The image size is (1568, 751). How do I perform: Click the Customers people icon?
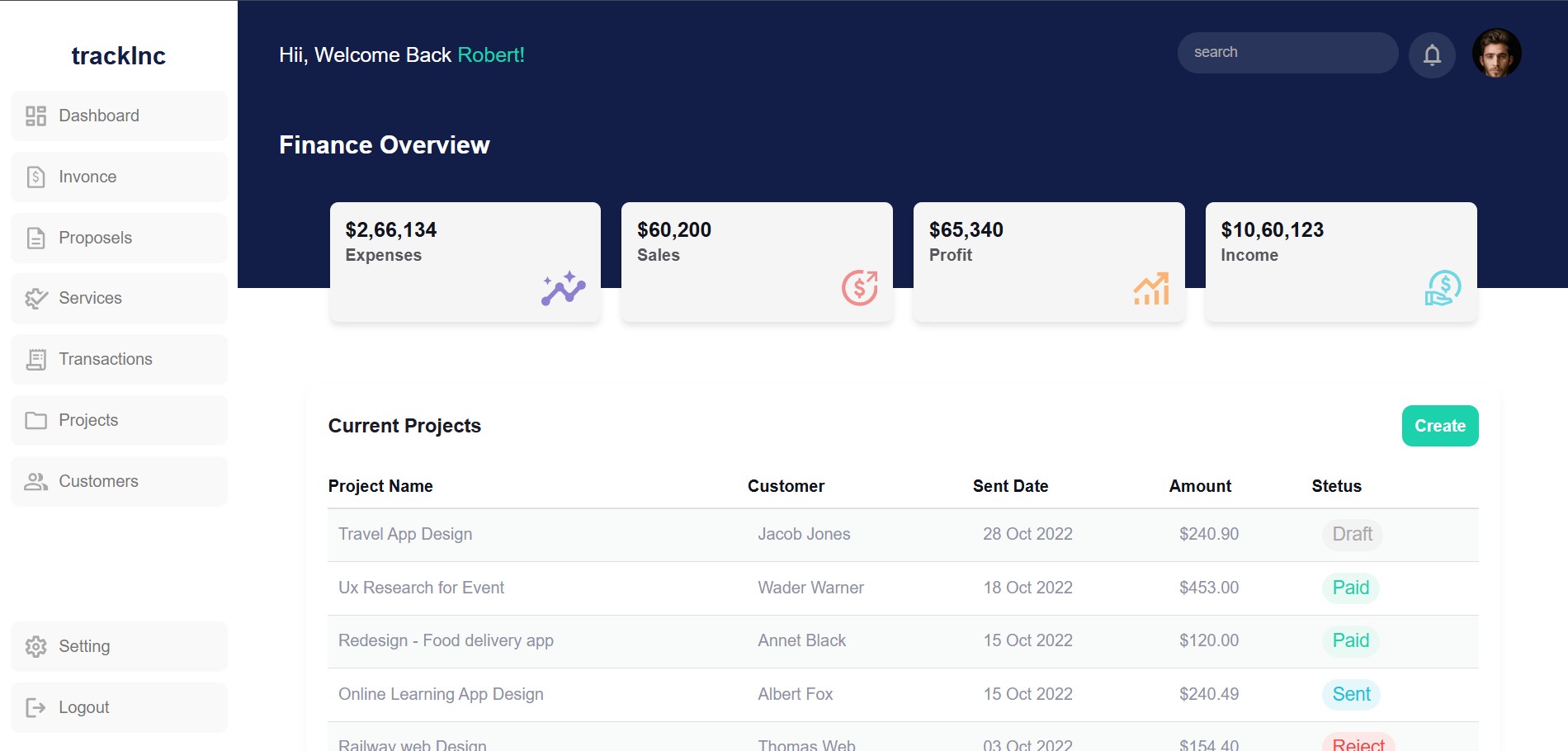tap(36, 481)
